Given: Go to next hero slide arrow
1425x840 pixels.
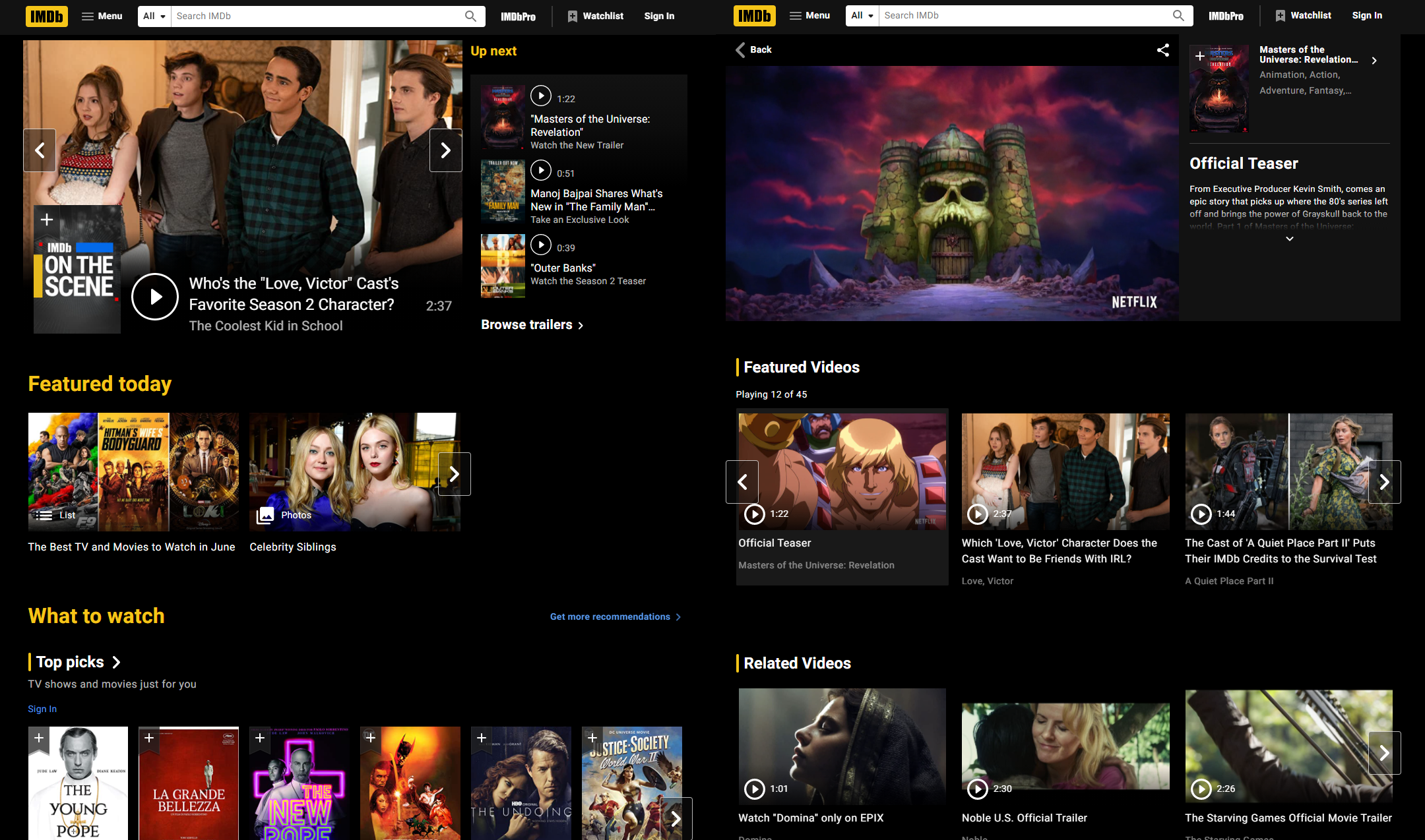Looking at the screenshot, I should click(445, 150).
